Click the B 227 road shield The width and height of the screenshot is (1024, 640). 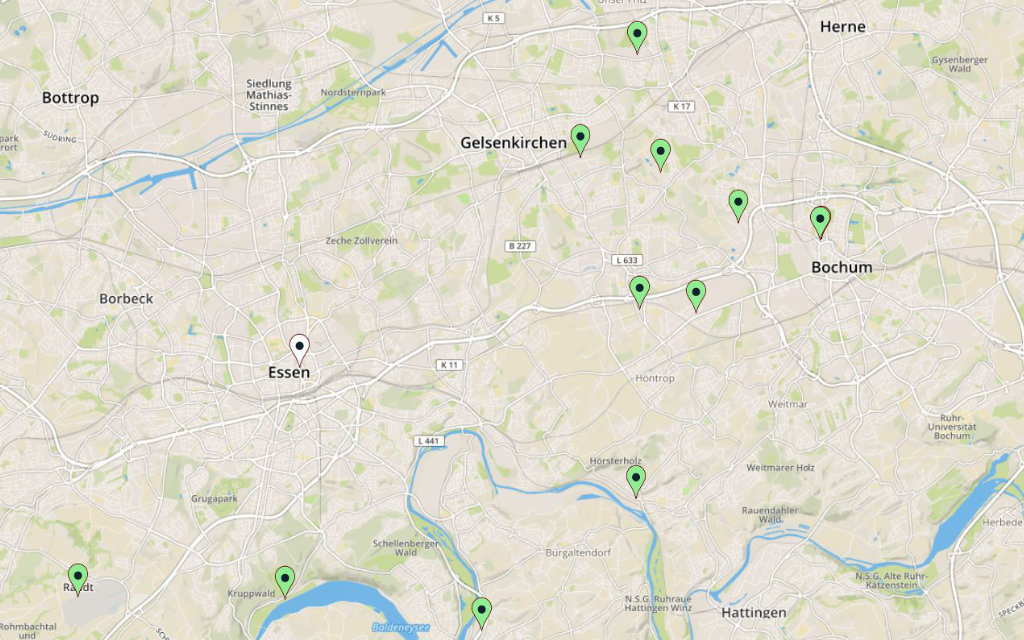[x=520, y=246]
